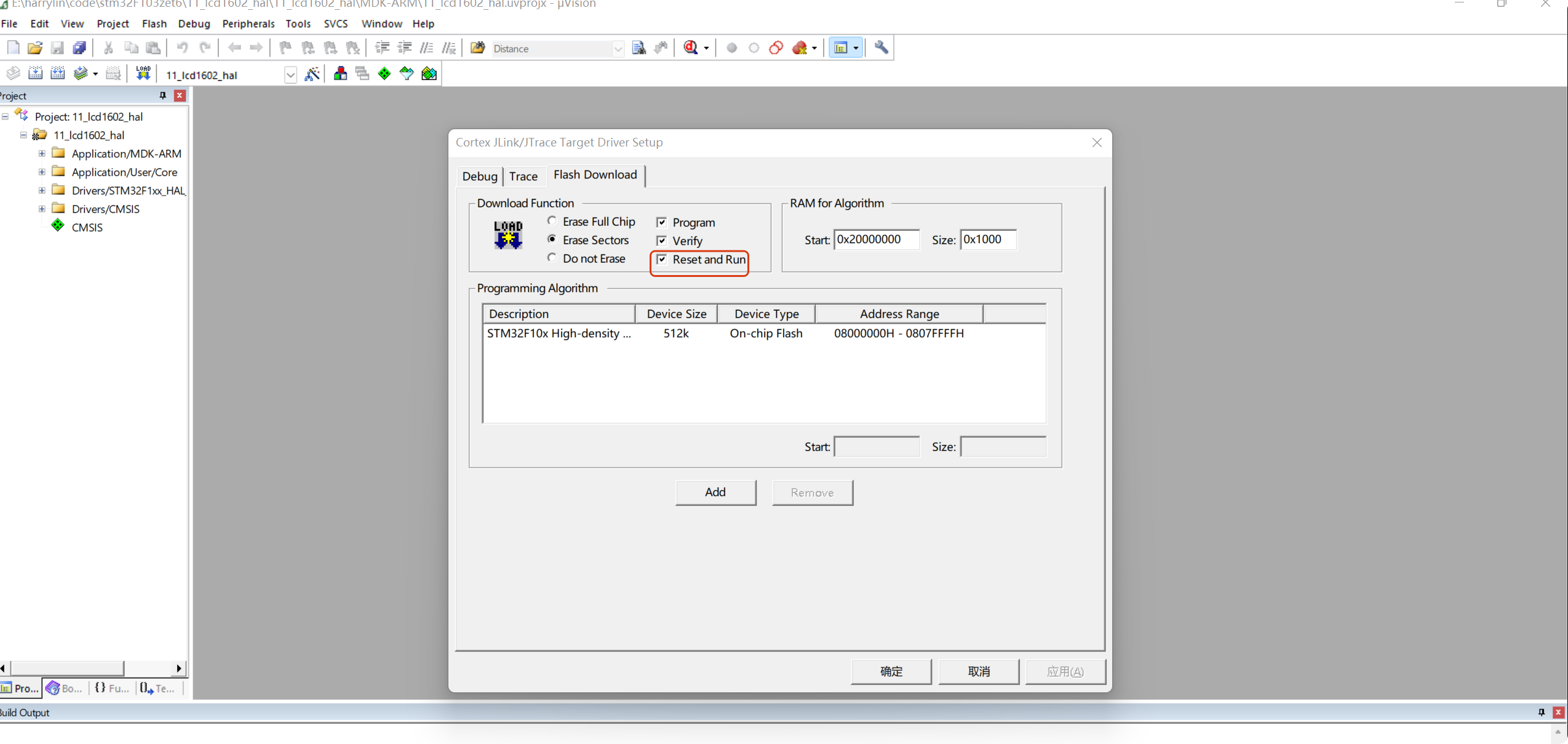
Task: Click the wrench Configuration icon
Action: 881,48
